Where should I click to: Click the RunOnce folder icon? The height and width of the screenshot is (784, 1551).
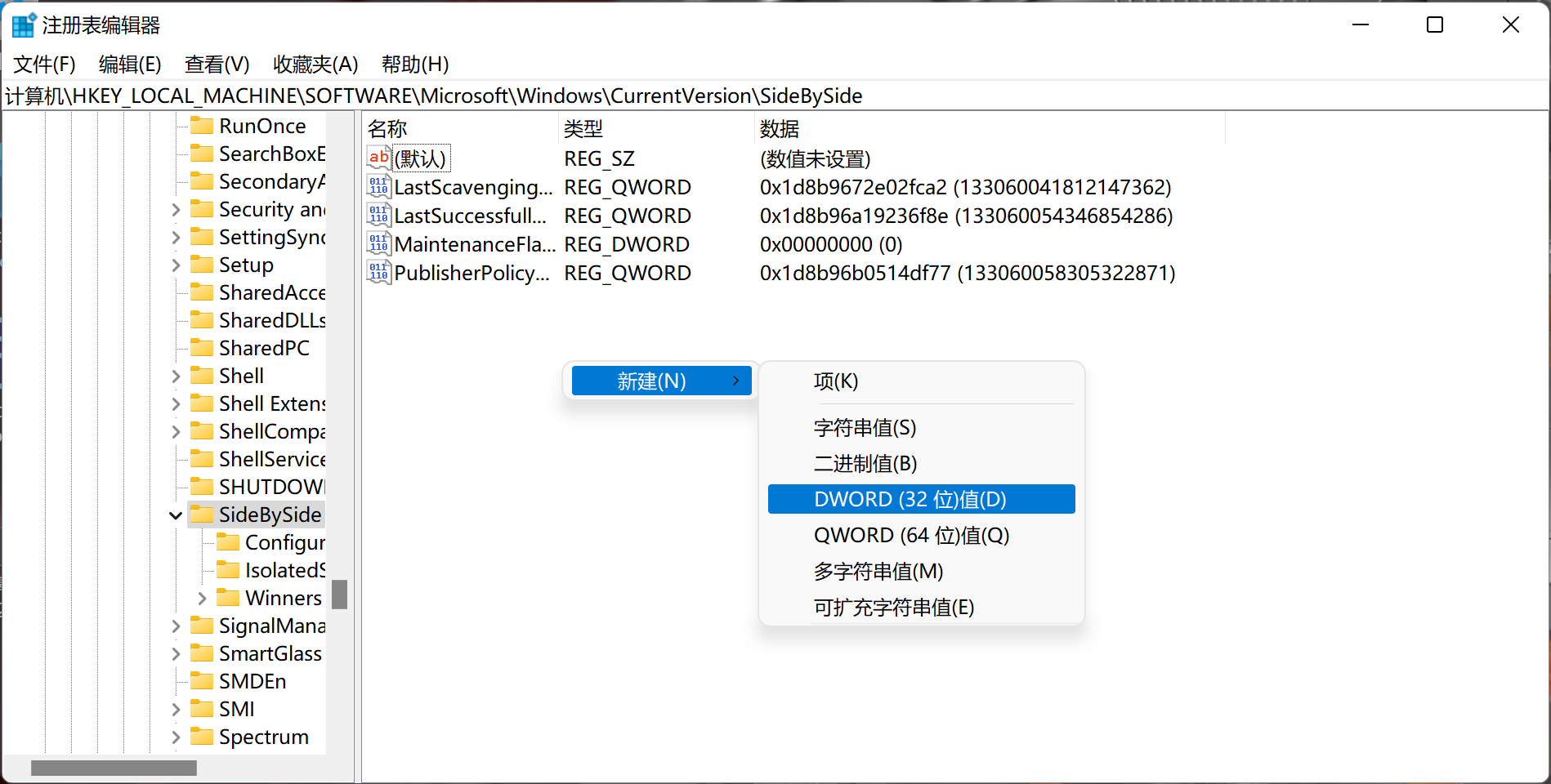pyautogui.click(x=202, y=125)
